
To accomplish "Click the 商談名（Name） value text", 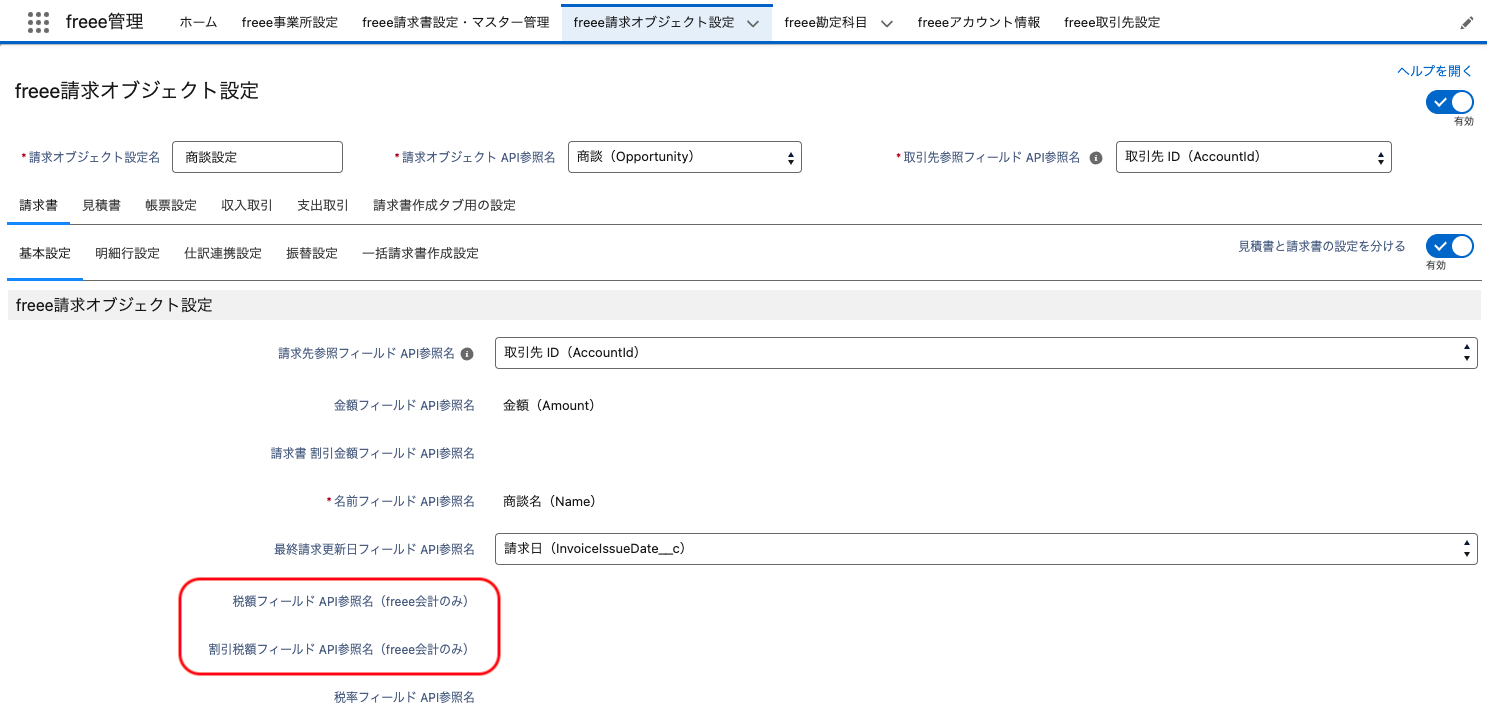I will point(549,501).
